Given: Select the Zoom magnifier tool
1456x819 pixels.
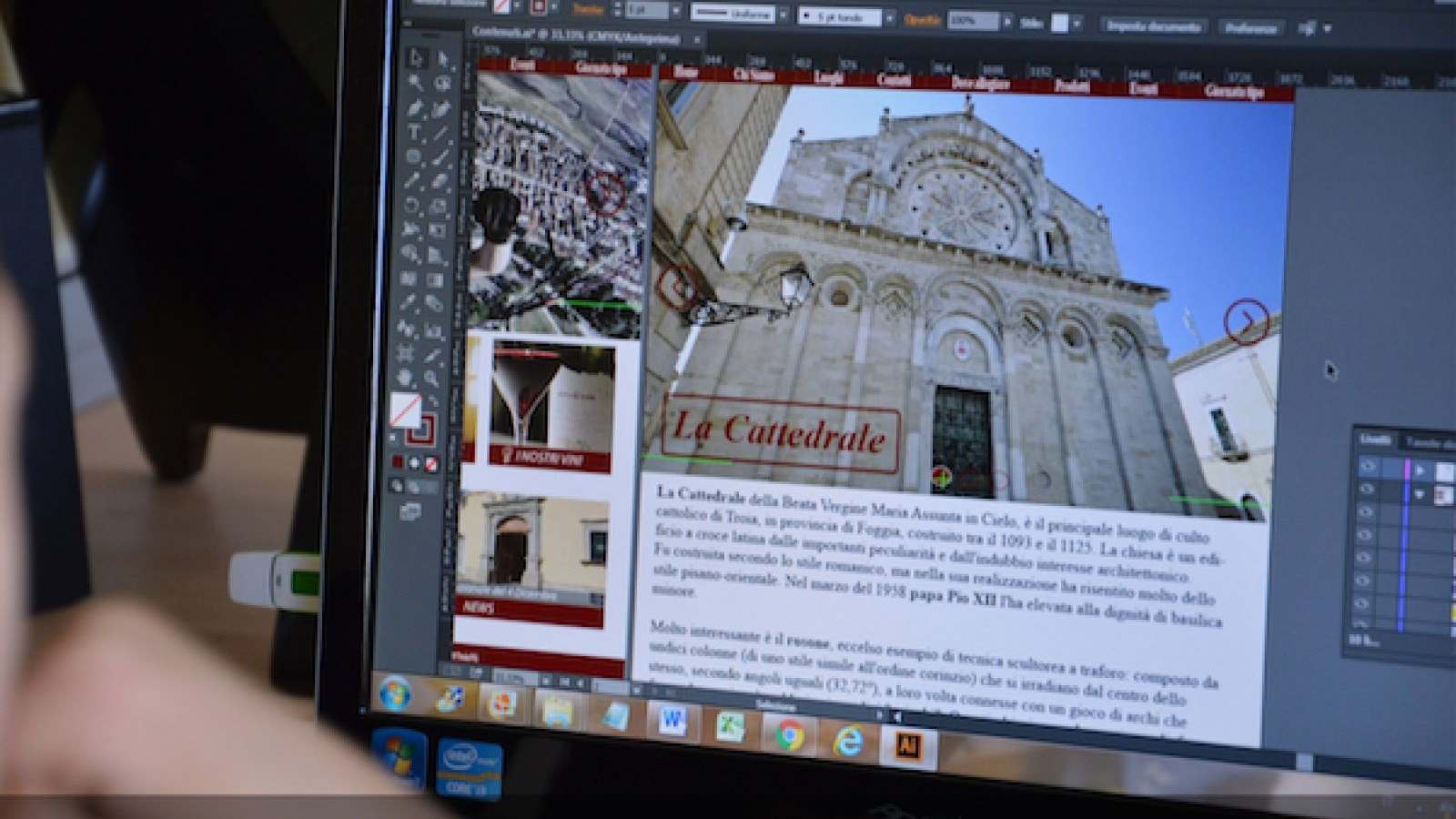Looking at the screenshot, I should 433,377.
